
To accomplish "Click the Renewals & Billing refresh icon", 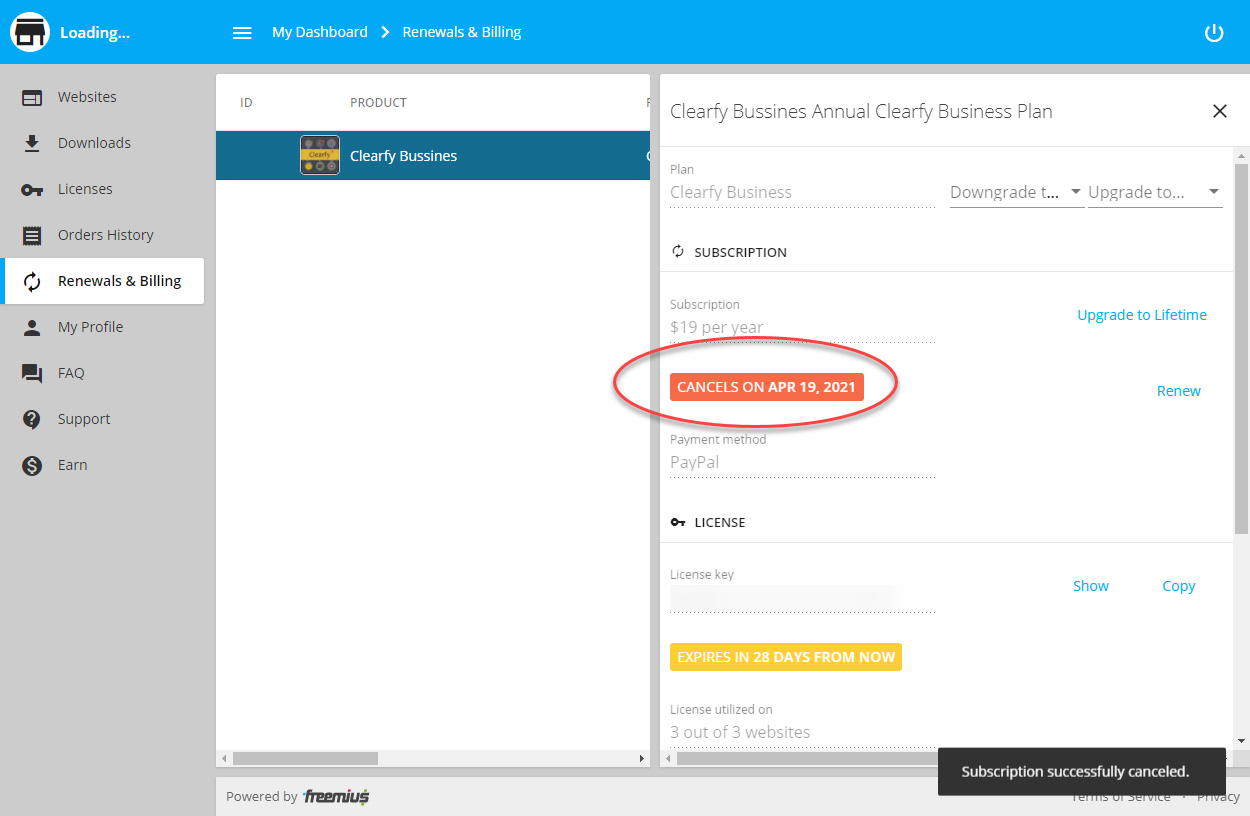I will (32, 281).
